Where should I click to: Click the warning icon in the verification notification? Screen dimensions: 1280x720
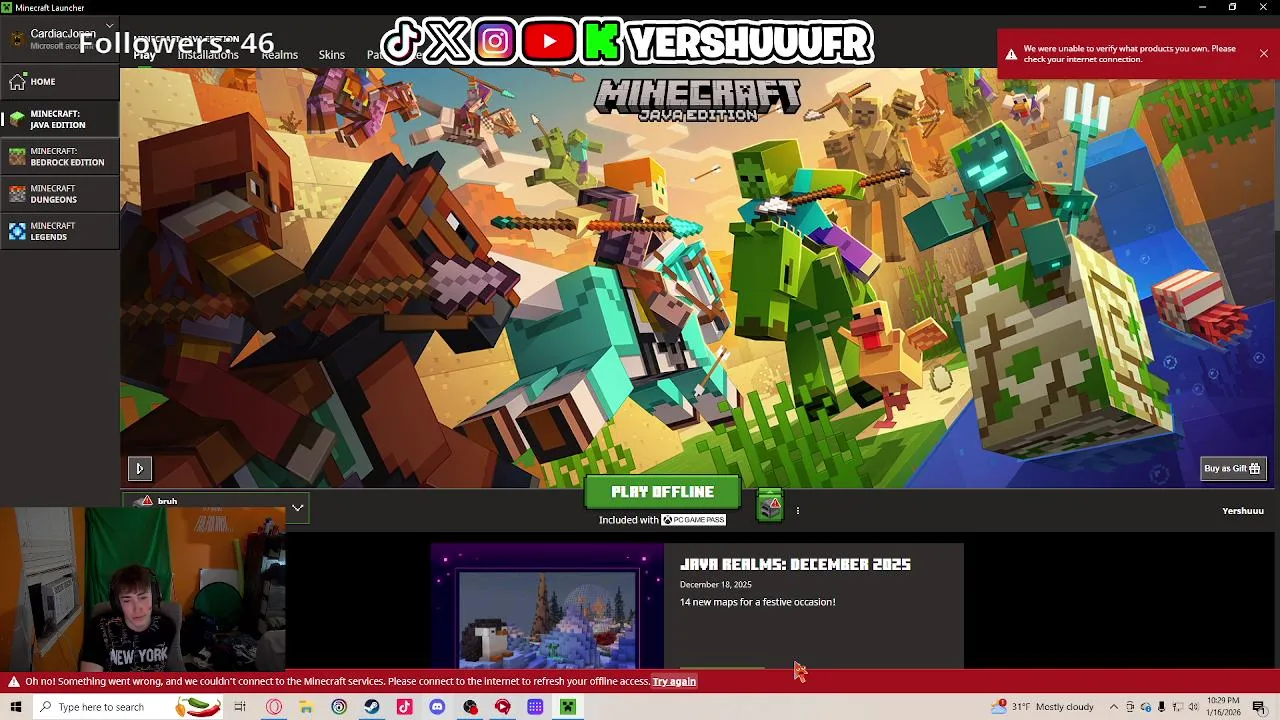tap(1011, 54)
